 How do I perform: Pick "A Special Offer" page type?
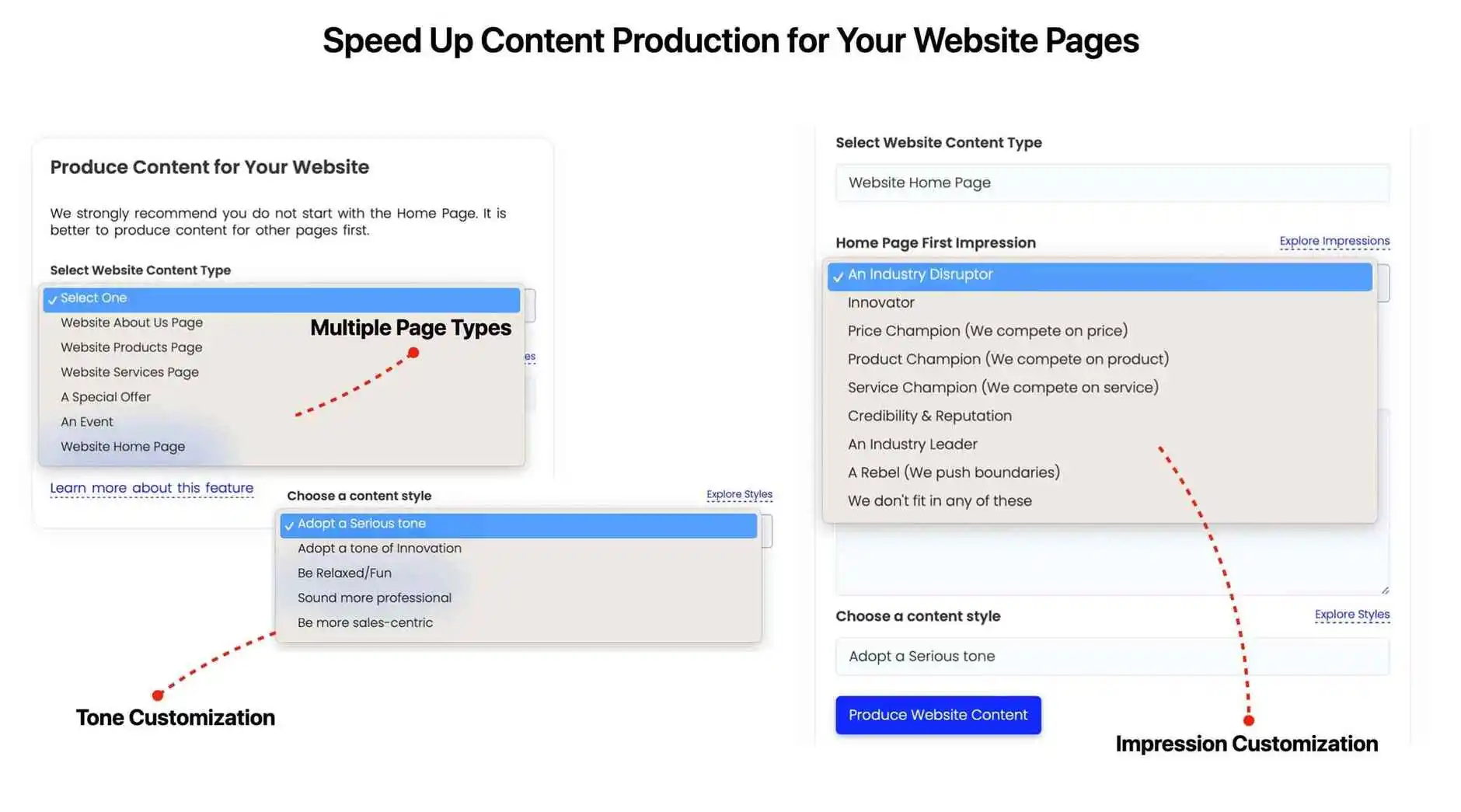click(x=105, y=396)
